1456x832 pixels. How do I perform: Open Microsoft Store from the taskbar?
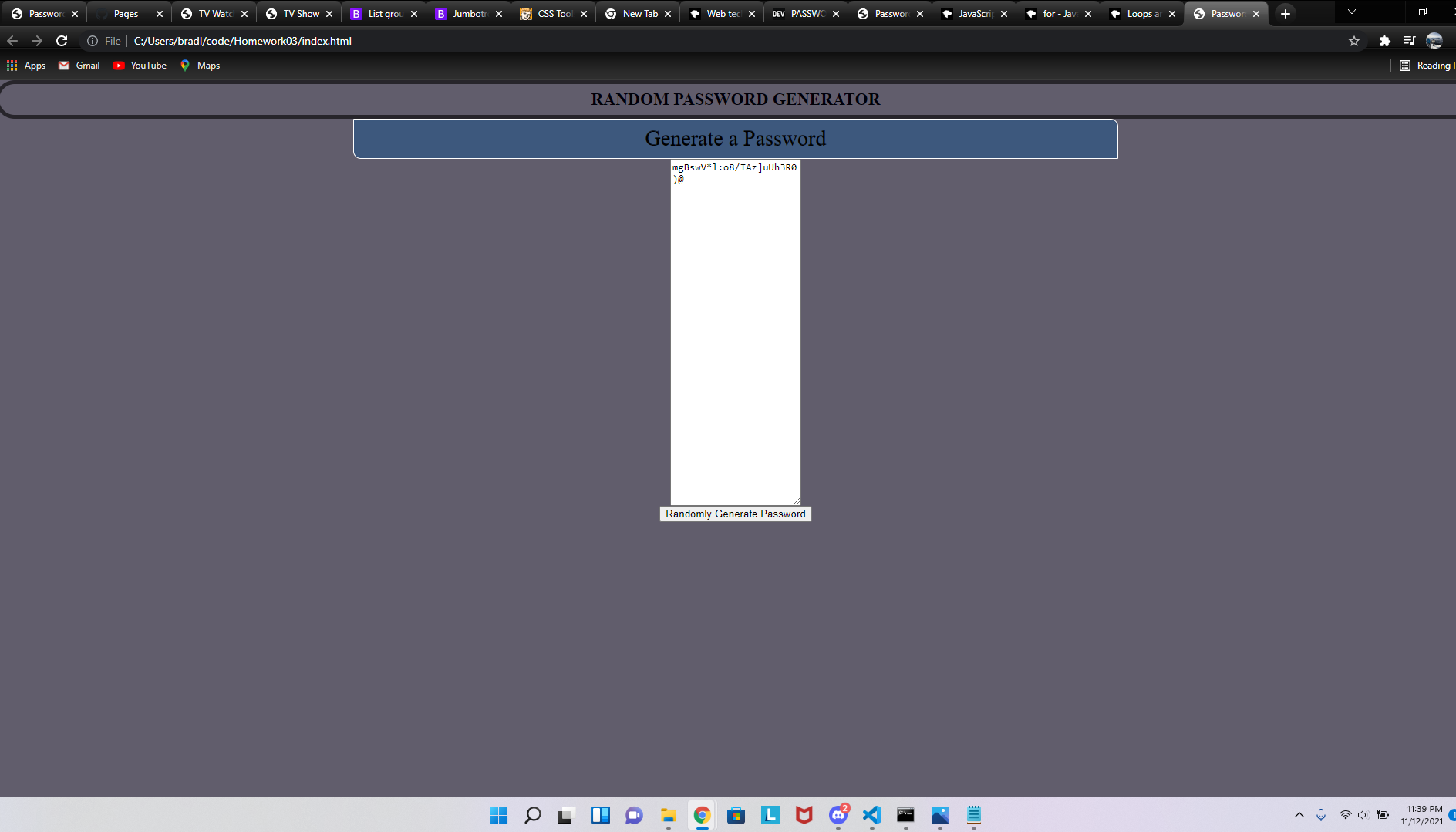tap(736, 815)
